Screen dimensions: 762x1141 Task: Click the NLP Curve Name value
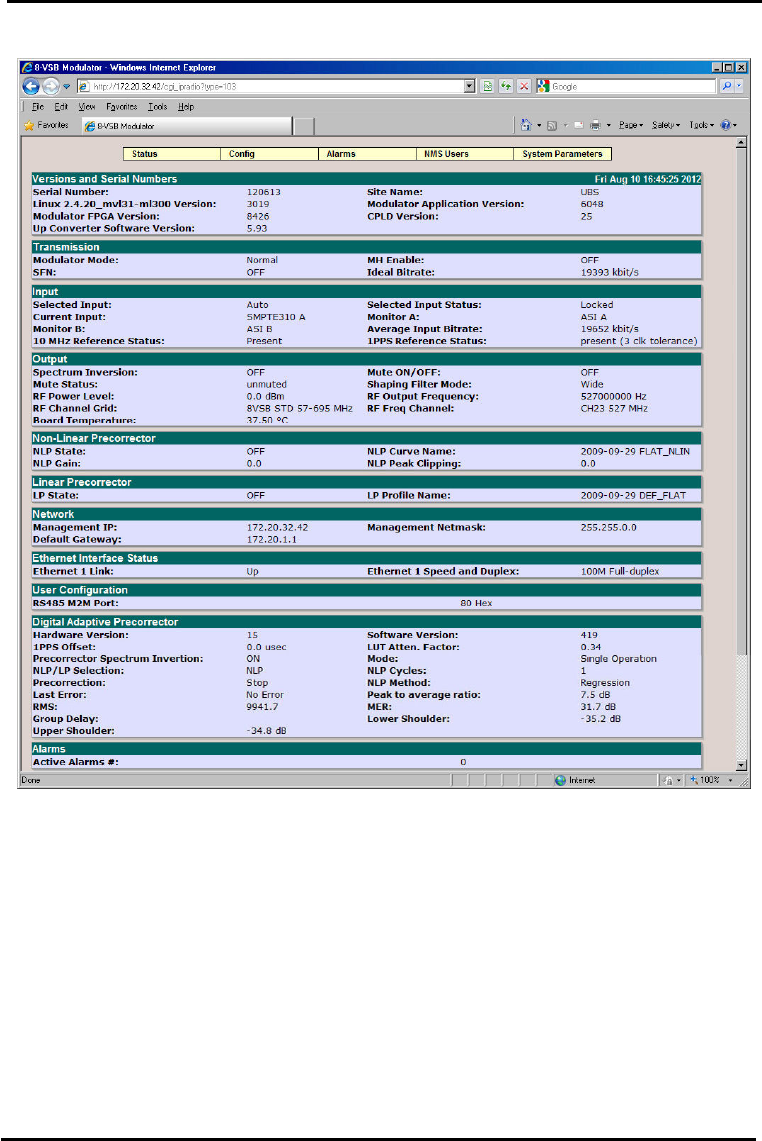pyautogui.click(x=635, y=452)
